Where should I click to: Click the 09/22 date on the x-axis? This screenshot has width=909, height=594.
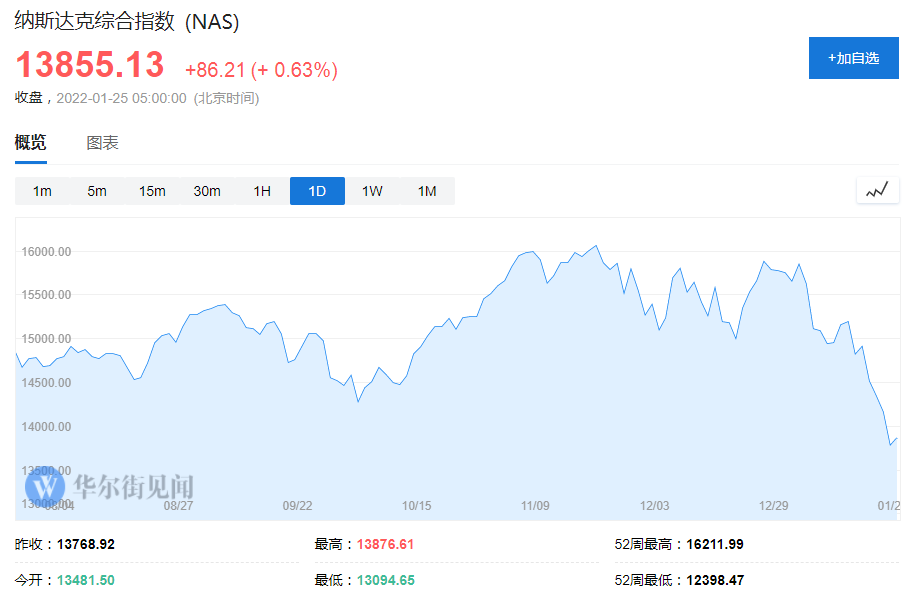pos(297,506)
